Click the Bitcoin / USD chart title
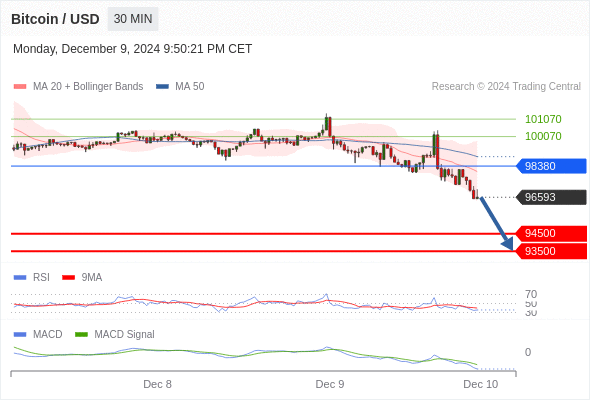The width and height of the screenshot is (590, 400). point(55,19)
